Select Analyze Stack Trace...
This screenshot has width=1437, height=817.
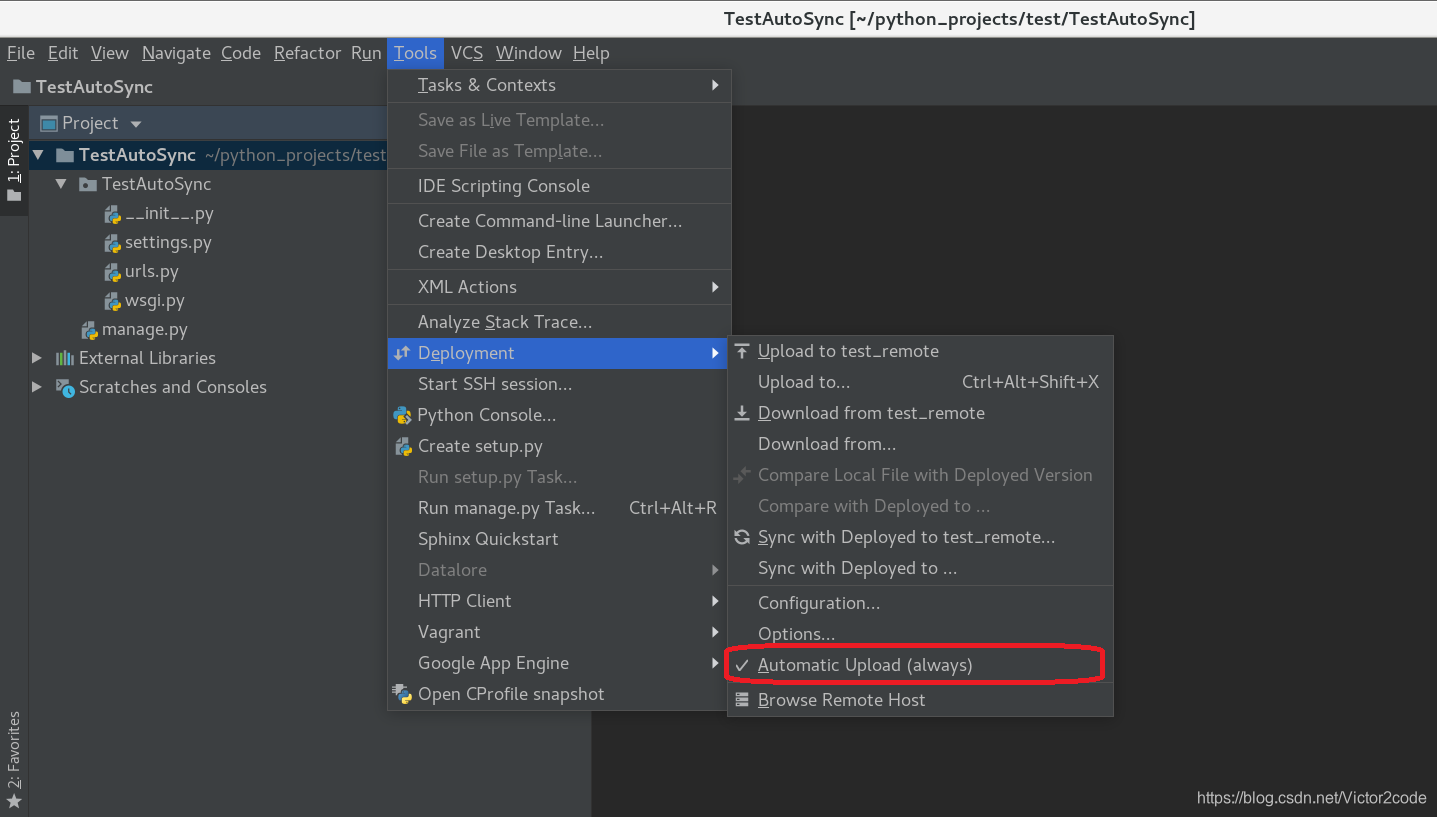[x=560, y=322]
